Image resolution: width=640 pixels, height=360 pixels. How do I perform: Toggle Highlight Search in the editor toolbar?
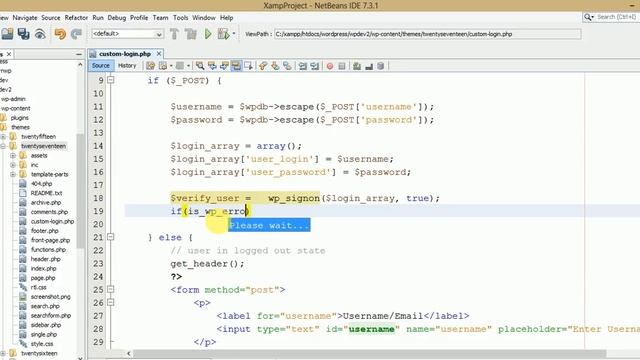(x=236, y=66)
